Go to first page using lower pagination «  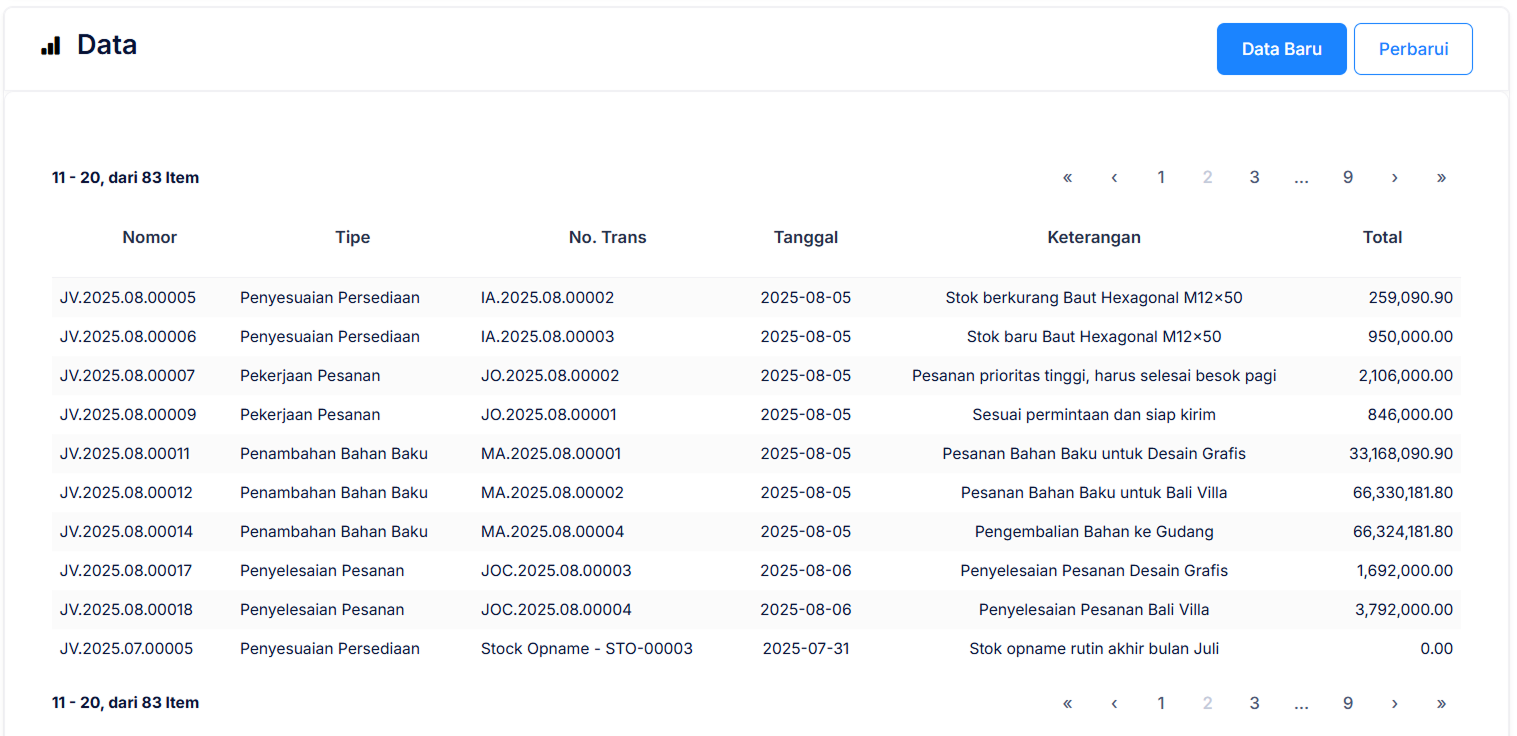tap(1067, 703)
